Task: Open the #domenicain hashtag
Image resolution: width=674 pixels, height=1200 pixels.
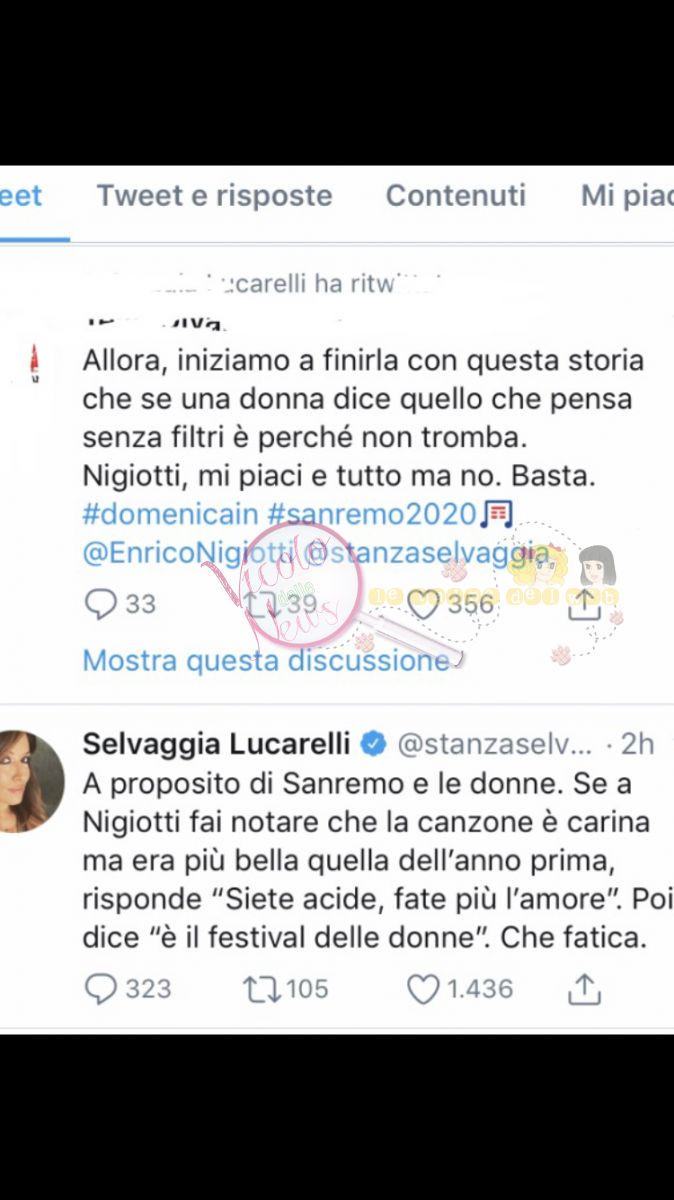Action: (x=171, y=516)
